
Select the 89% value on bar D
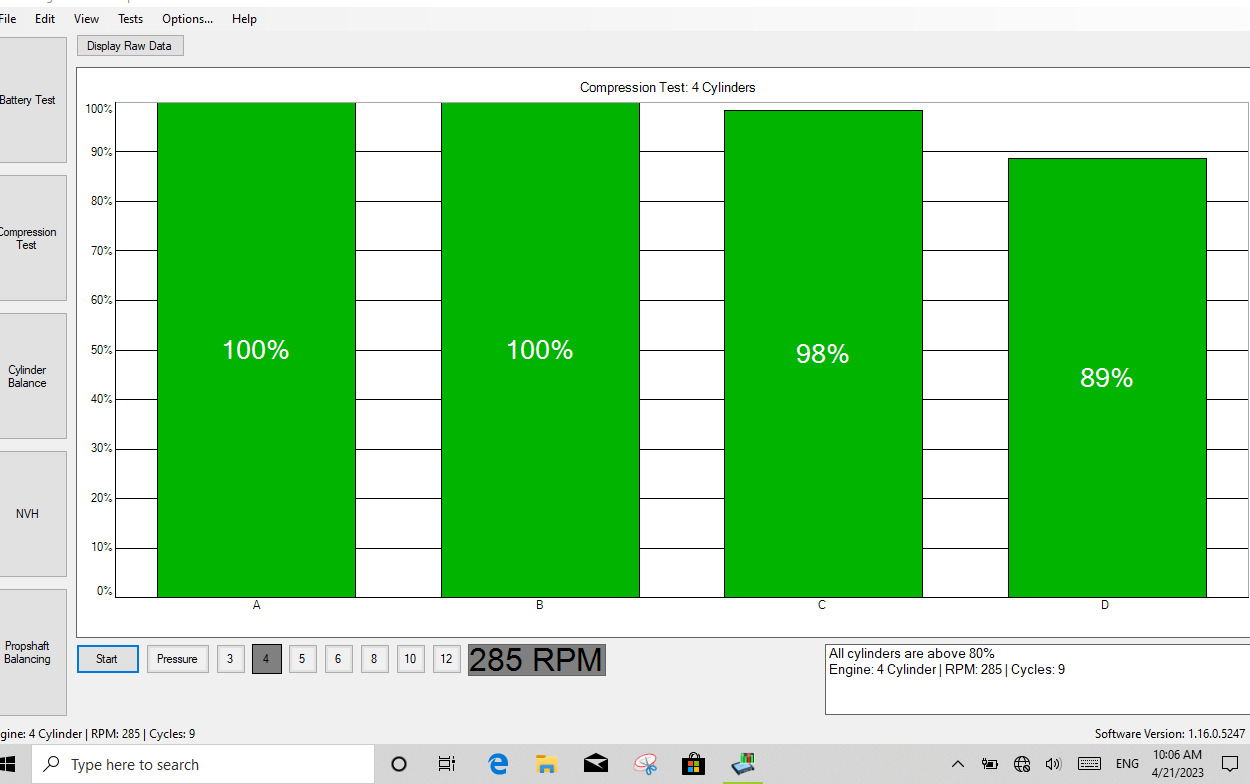pyautogui.click(x=1107, y=378)
